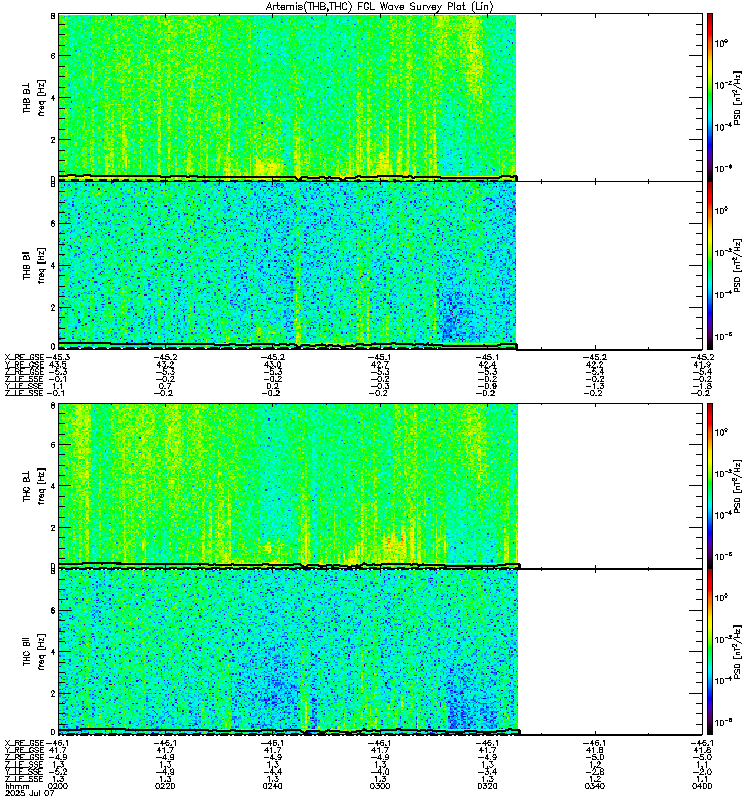Click the '0320' time tick label
This screenshot has width=750, height=800.
[487, 786]
